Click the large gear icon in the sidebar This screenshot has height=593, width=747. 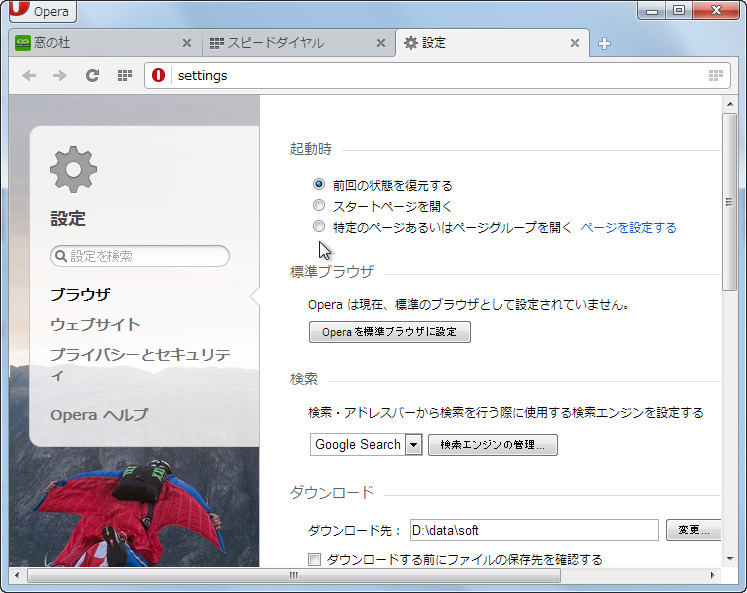click(73, 170)
